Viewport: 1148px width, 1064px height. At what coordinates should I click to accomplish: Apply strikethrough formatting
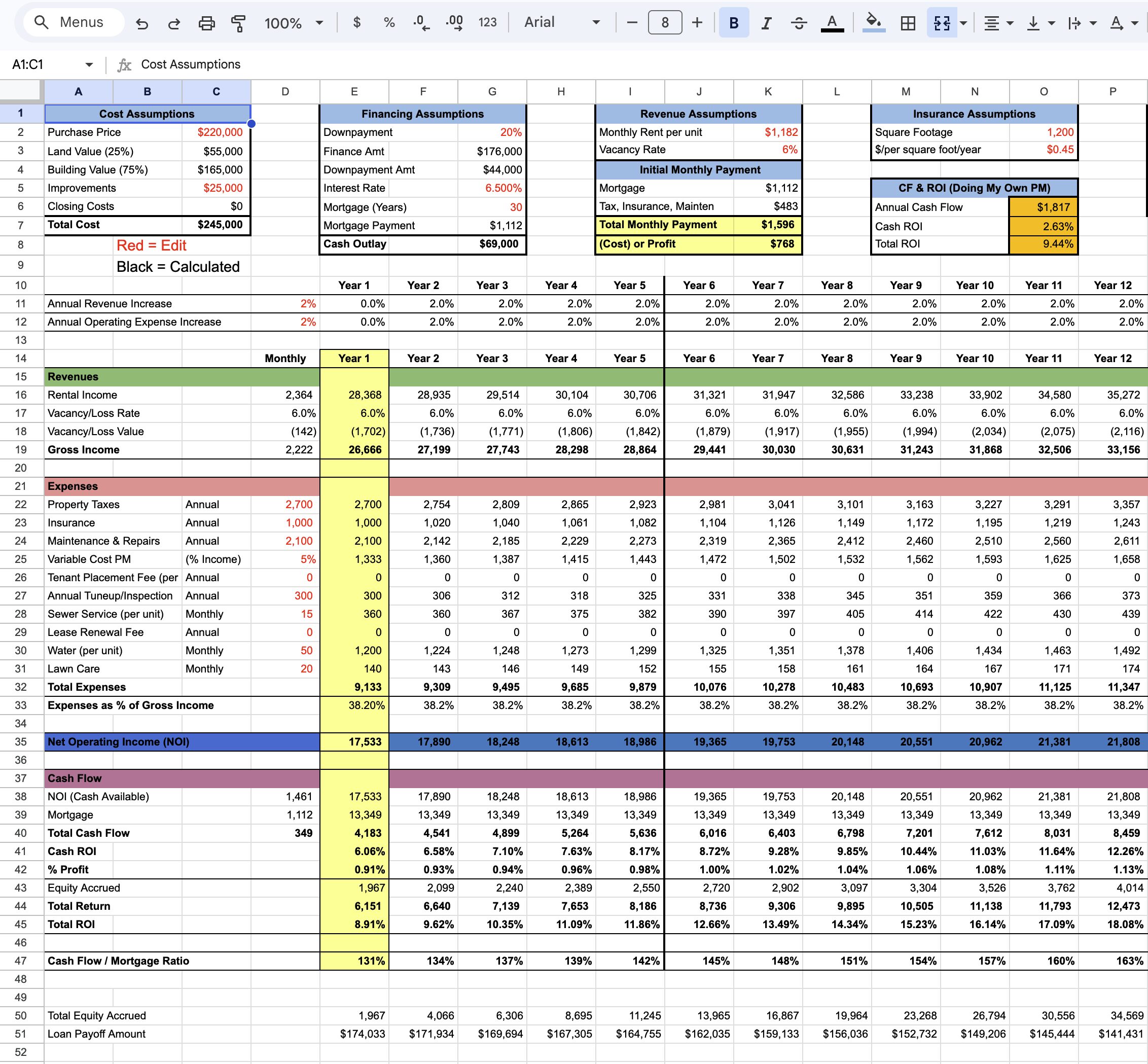click(x=799, y=23)
